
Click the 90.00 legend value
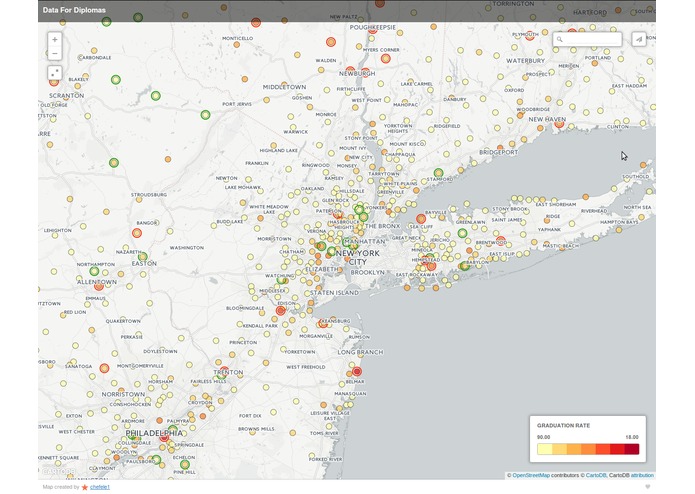pos(543,437)
